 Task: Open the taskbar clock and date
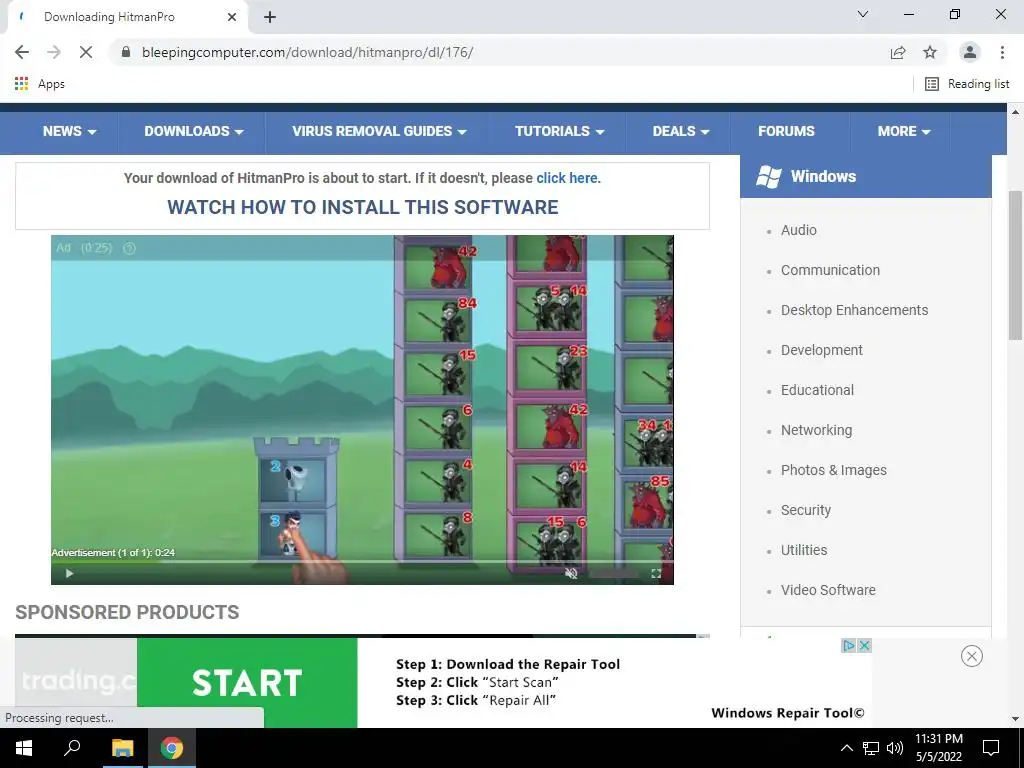[938, 748]
